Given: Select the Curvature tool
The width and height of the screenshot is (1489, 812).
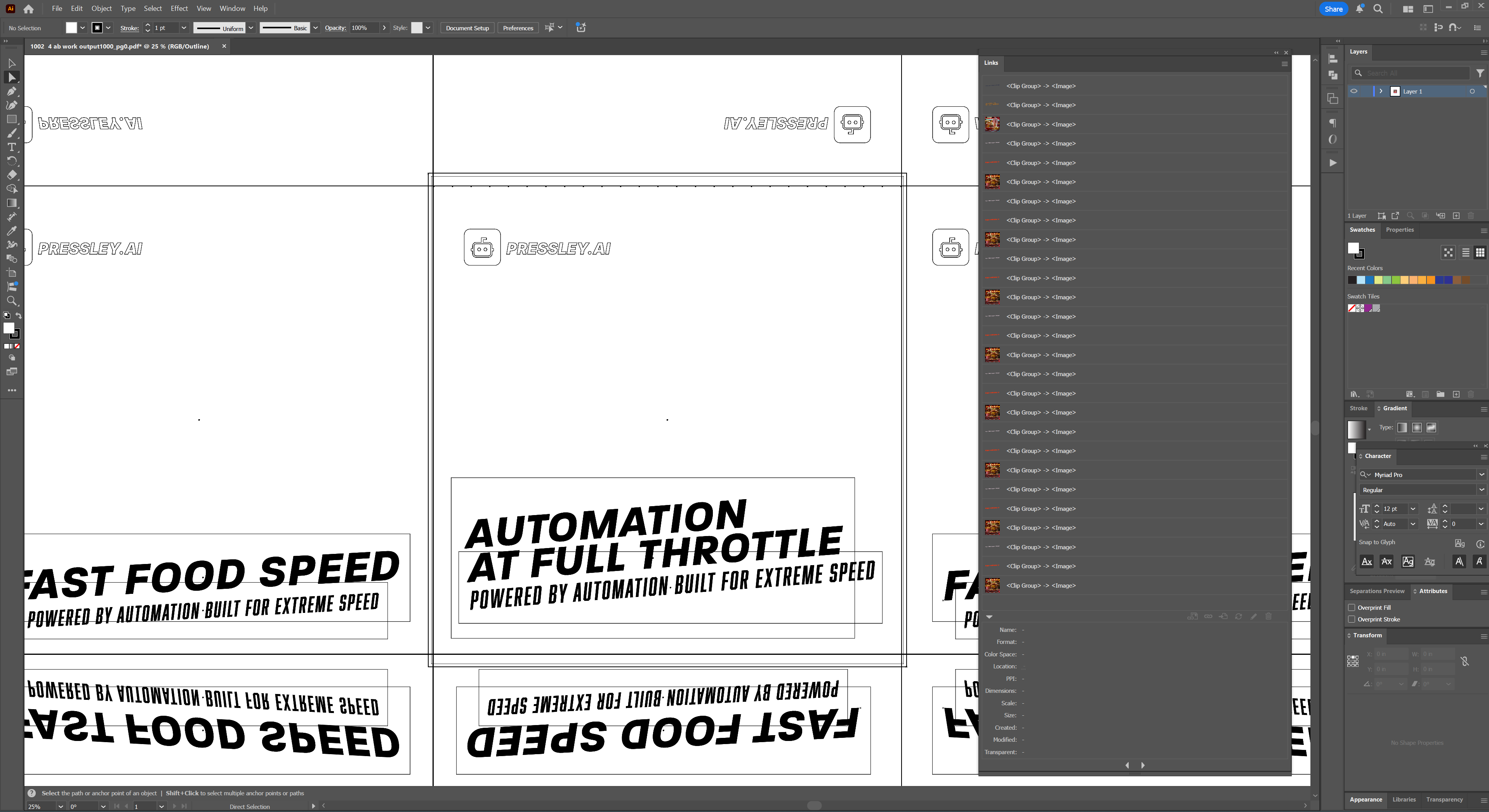Looking at the screenshot, I should (12, 105).
